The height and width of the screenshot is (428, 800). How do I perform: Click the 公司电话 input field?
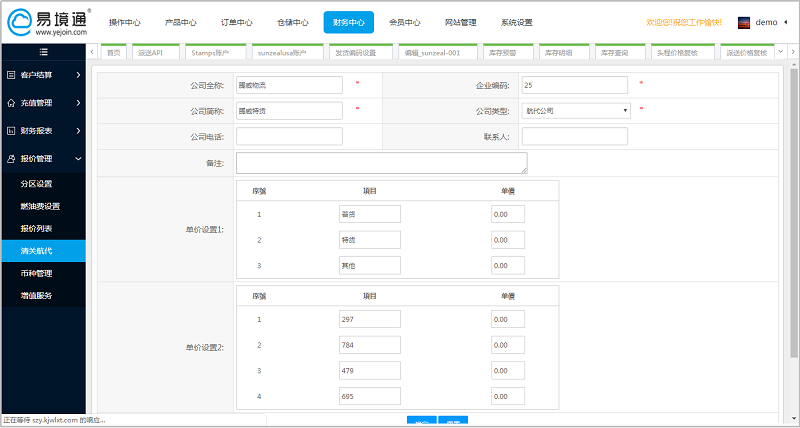[x=289, y=136]
